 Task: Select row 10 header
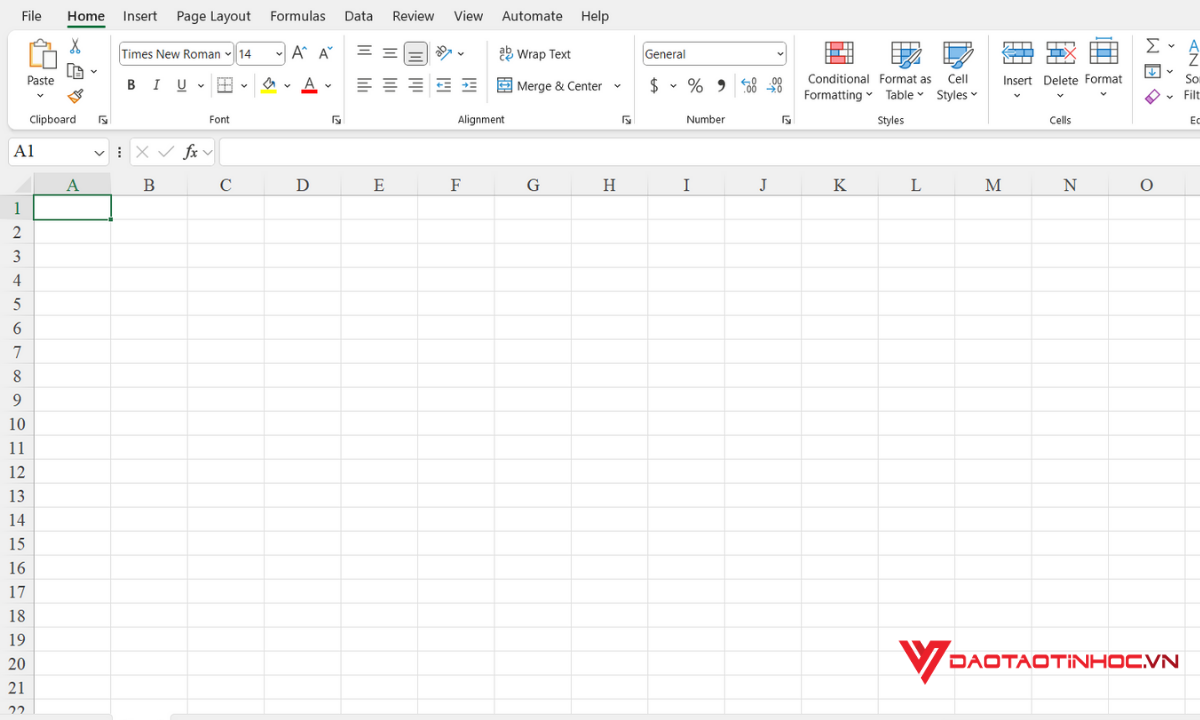coord(16,424)
